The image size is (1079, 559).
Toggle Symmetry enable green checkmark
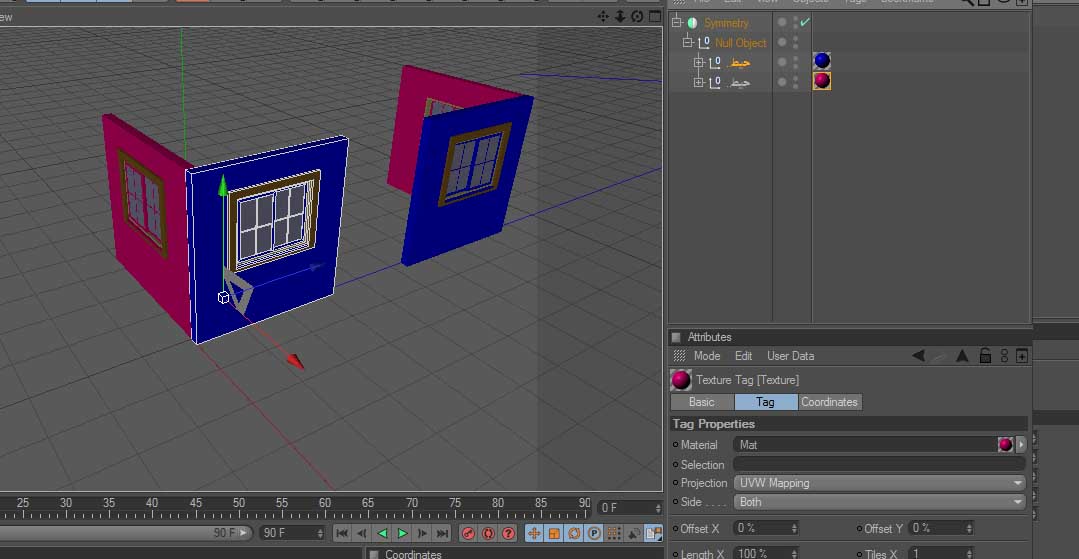[x=804, y=22]
